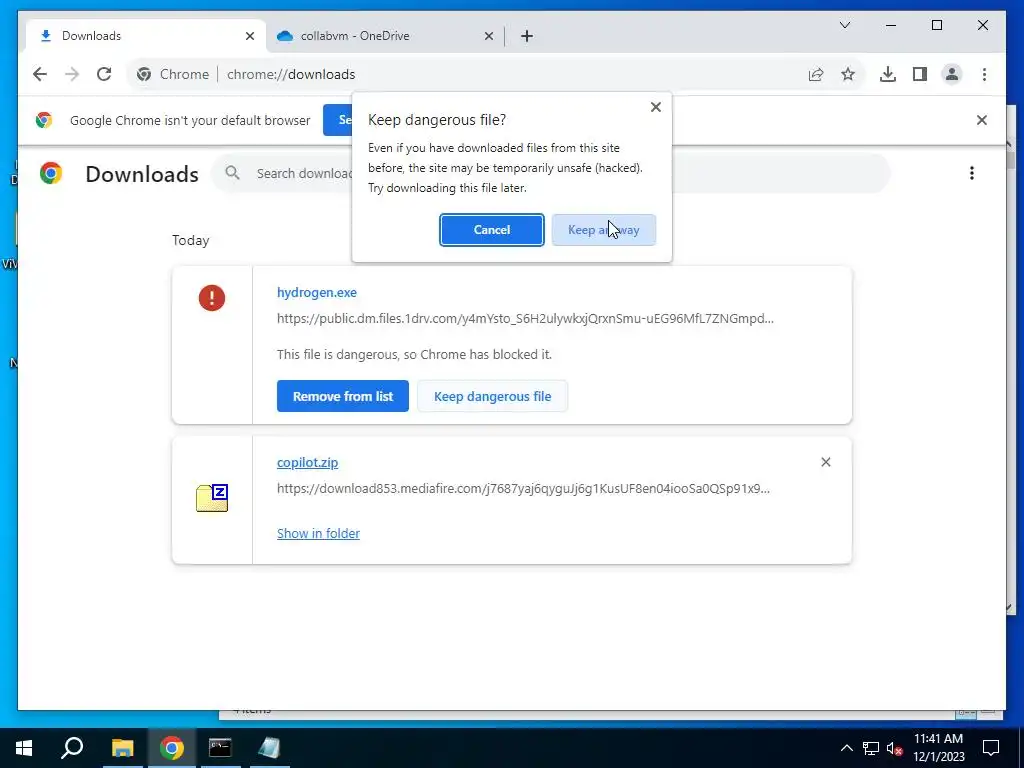This screenshot has height=768, width=1024.
Task: Close the Downloads tab
Action: [249, 36]
